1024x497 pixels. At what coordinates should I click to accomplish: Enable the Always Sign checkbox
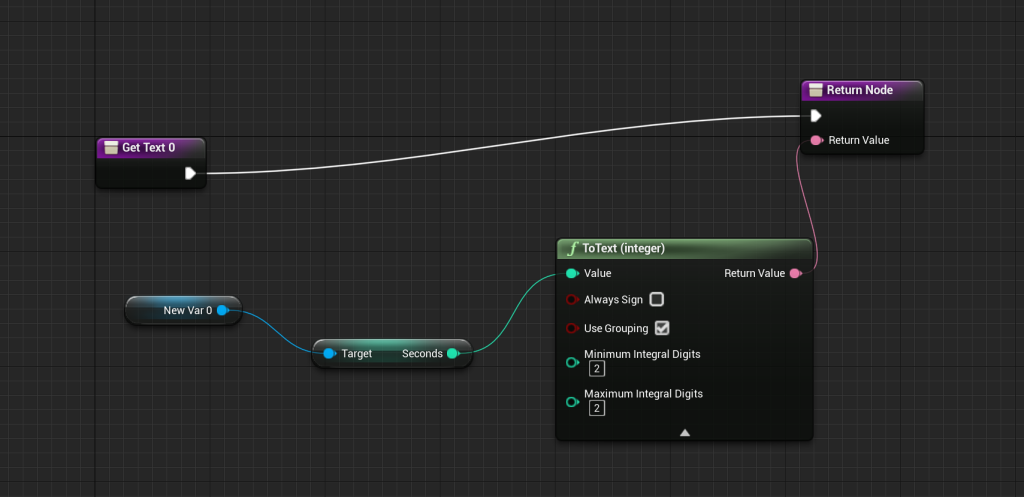click(657, 299)
